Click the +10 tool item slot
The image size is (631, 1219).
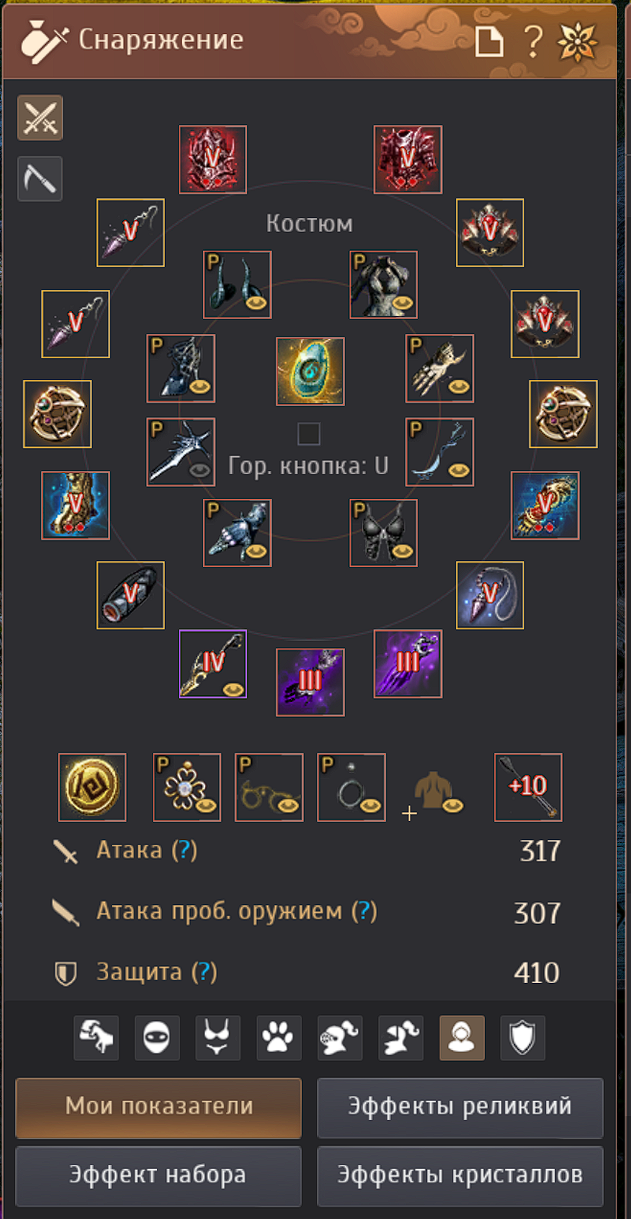tap(529, 787)
